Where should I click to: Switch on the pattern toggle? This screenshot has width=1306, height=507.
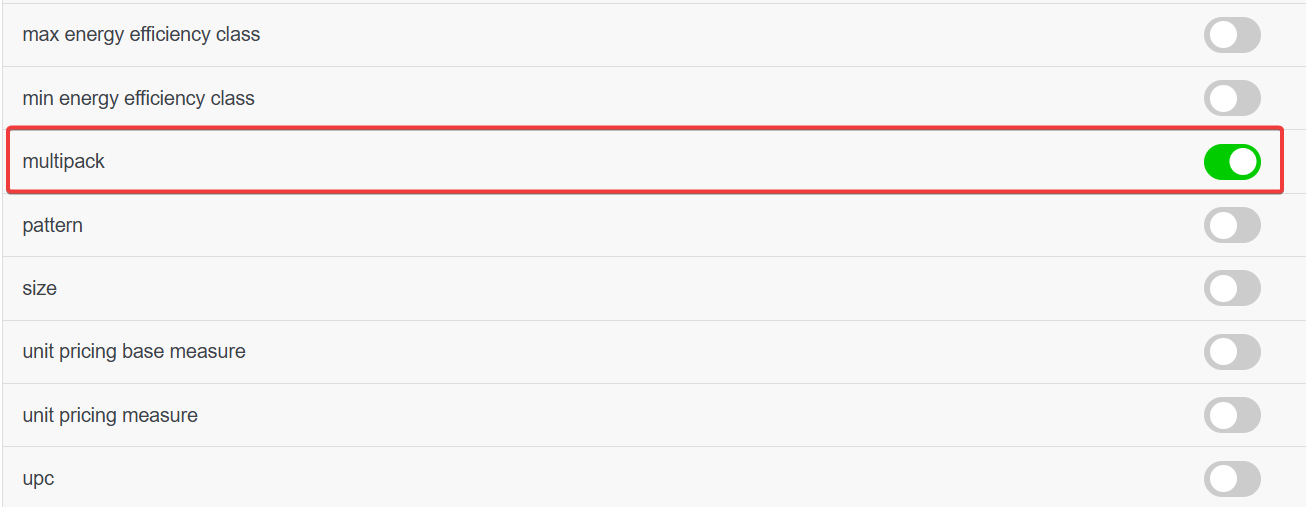(1232, 225)
